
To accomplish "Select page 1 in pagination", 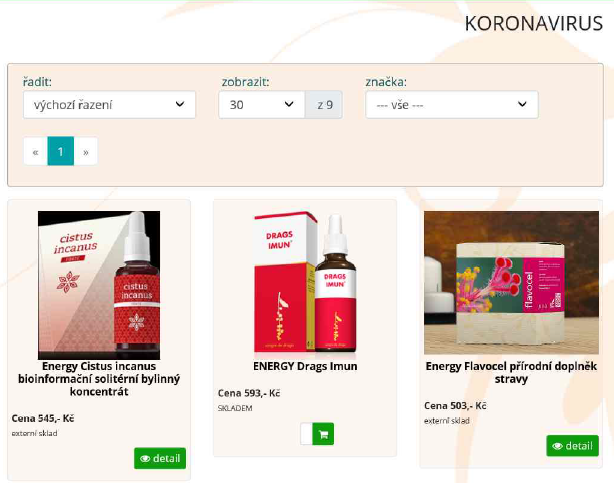I will pyautogui.click(x=61, y=151).
